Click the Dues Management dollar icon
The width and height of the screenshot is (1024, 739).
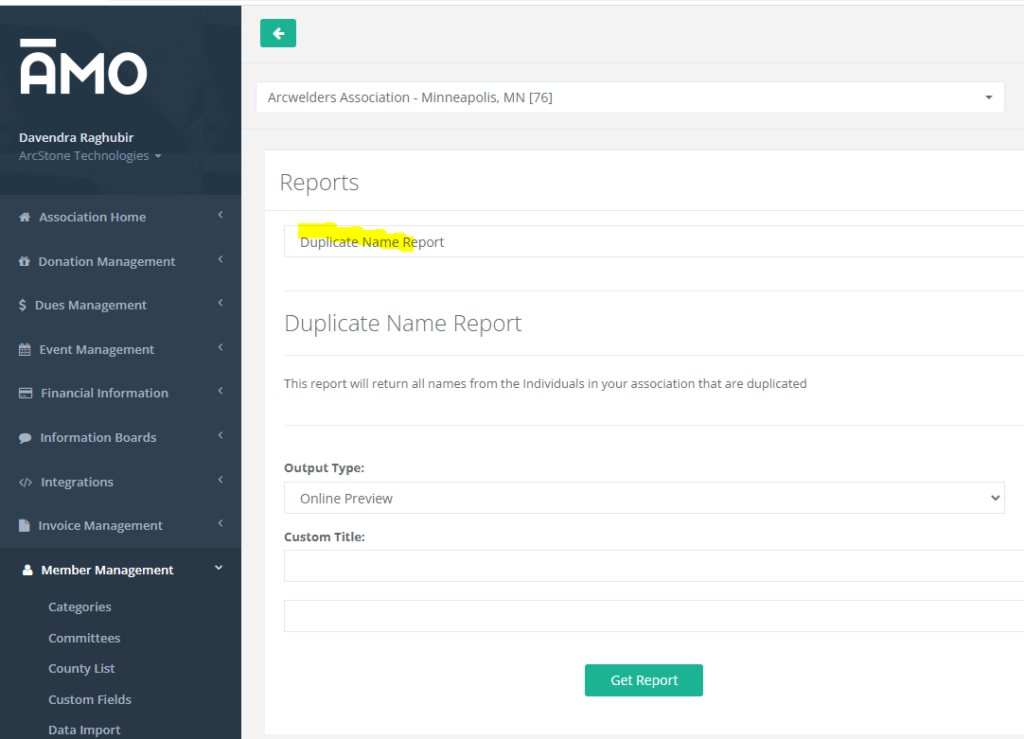(x=23, y=305)
